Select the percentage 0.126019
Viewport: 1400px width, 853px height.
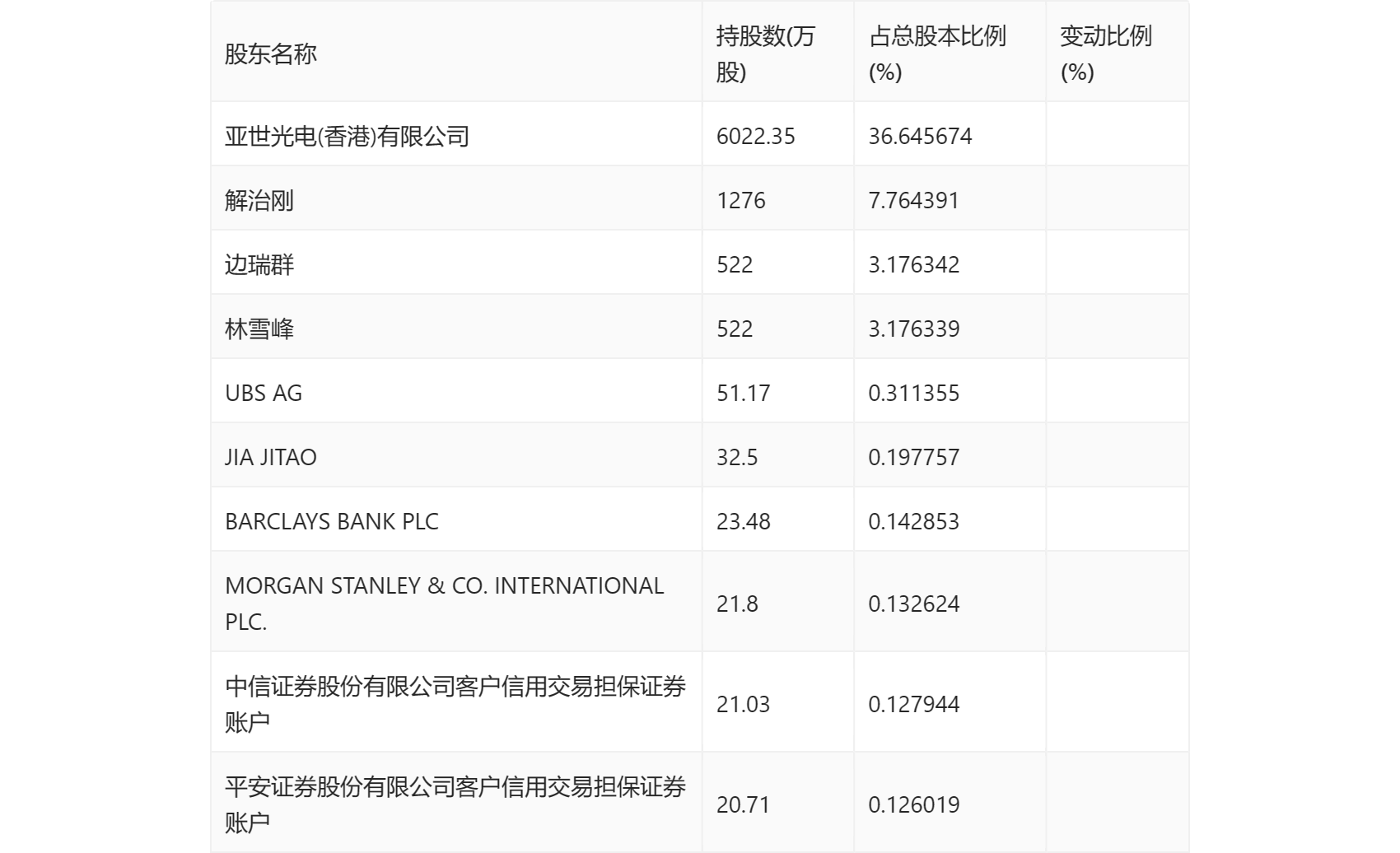tap(913, 804)
